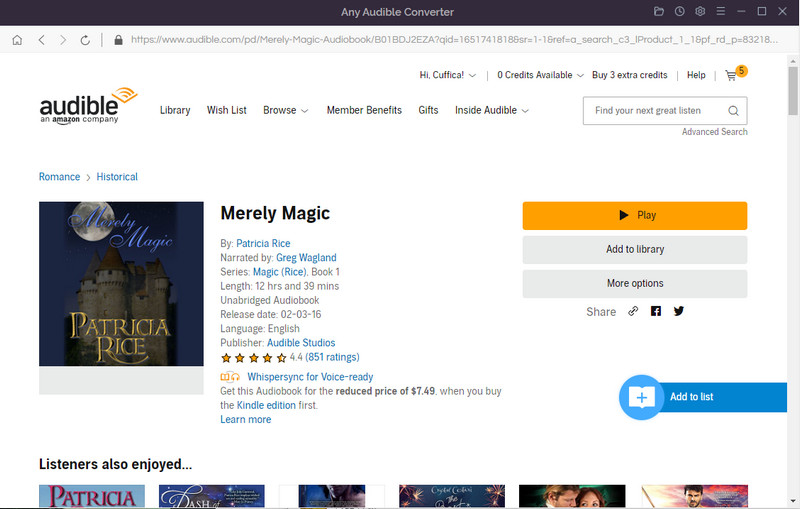Open the fireworks-cover recommended book
This screenshot has height=509, width=800.
click(x=452, y=496)
